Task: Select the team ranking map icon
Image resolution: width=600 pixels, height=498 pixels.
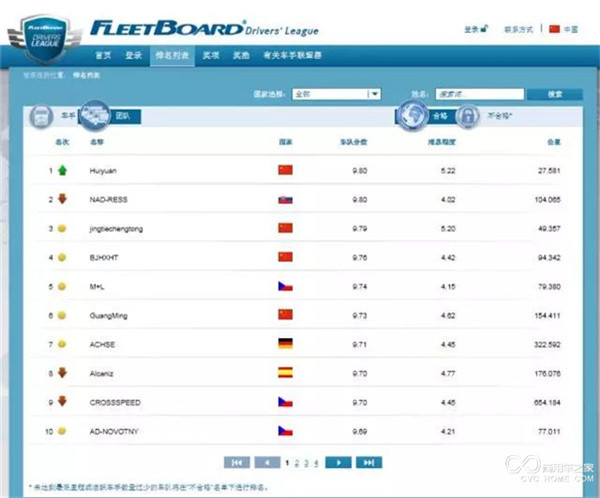Action: point(95,115)
